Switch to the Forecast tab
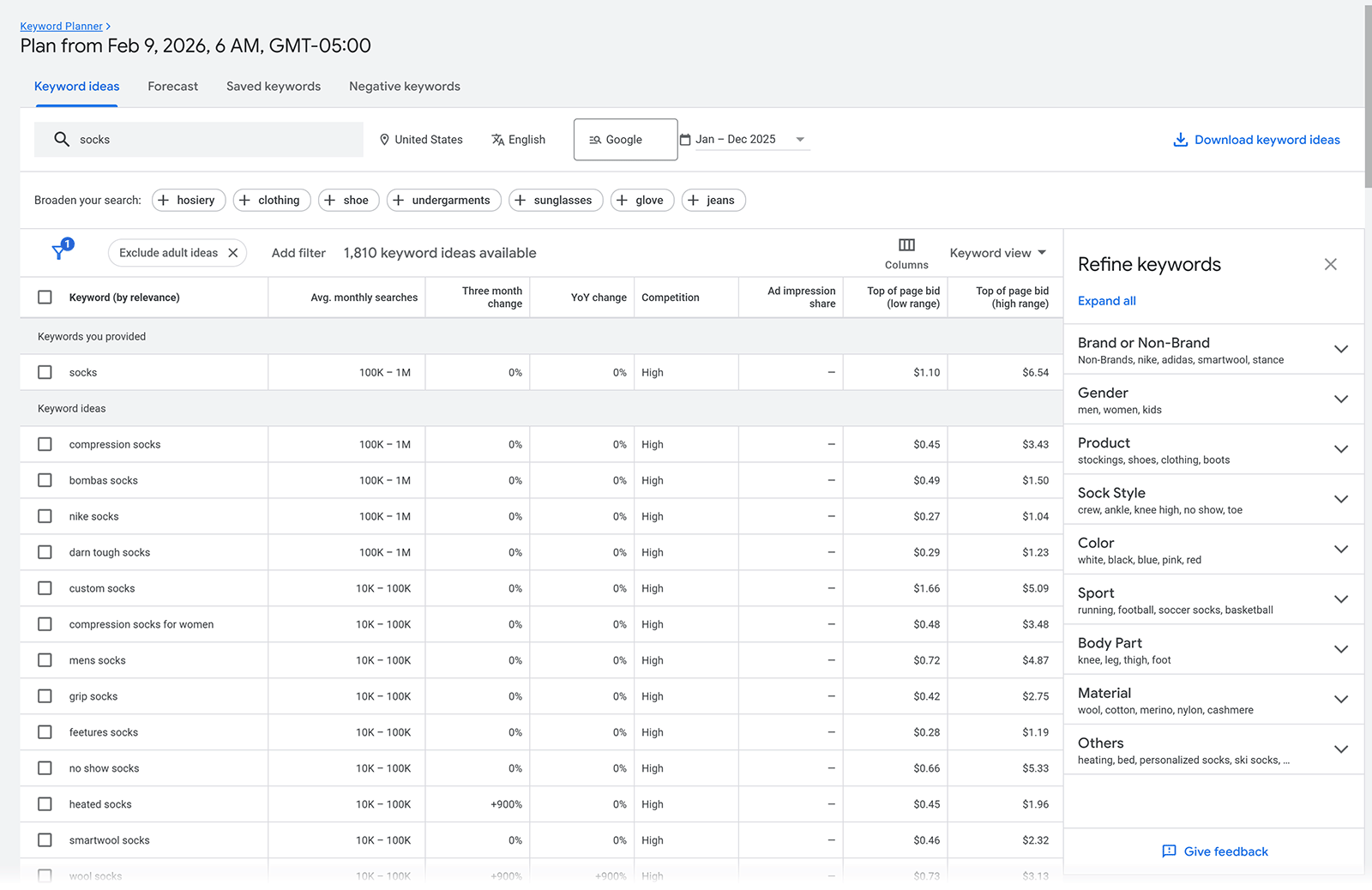 pos(172,86)
